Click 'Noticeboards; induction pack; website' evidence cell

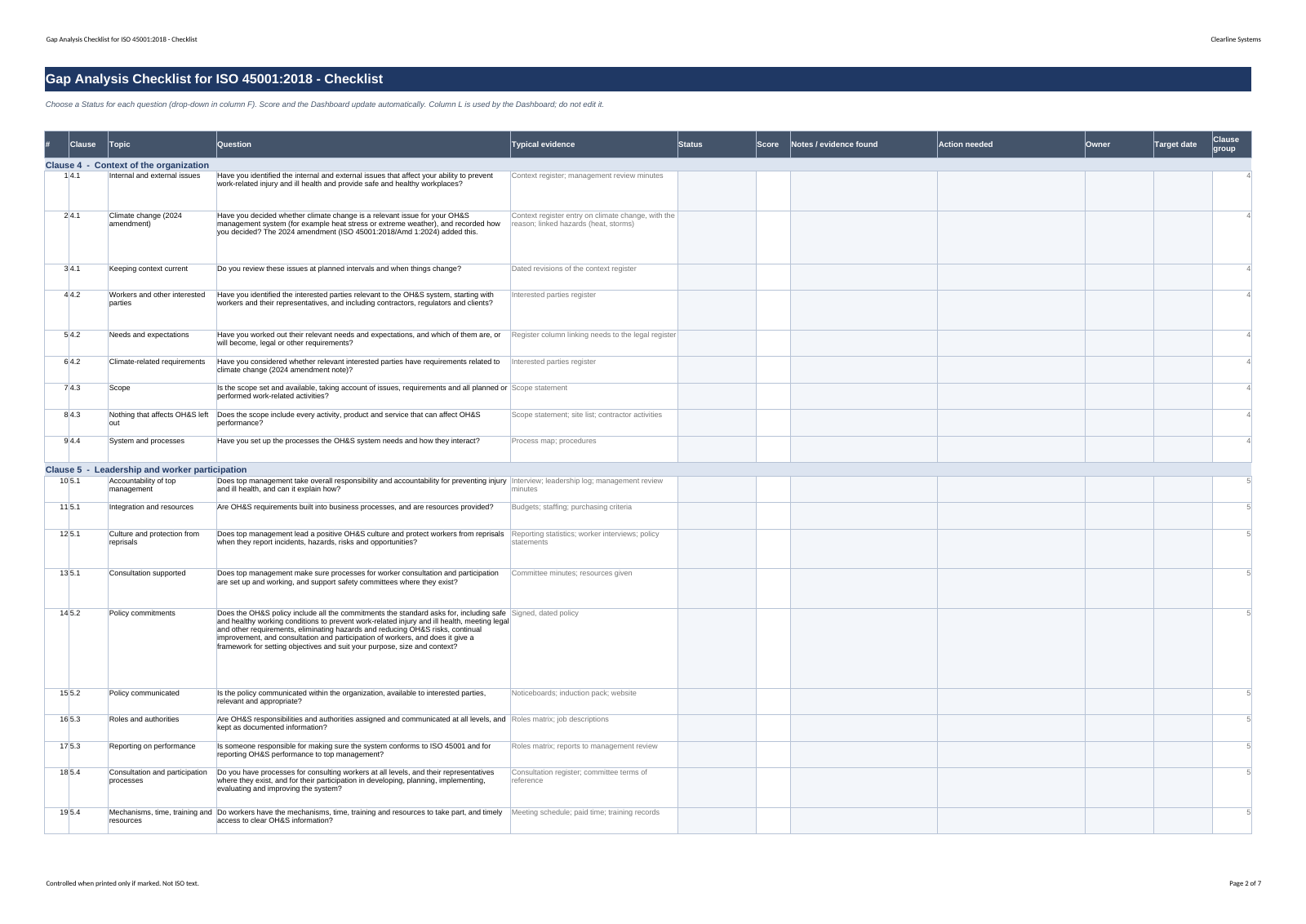click(x=593, y=701)
